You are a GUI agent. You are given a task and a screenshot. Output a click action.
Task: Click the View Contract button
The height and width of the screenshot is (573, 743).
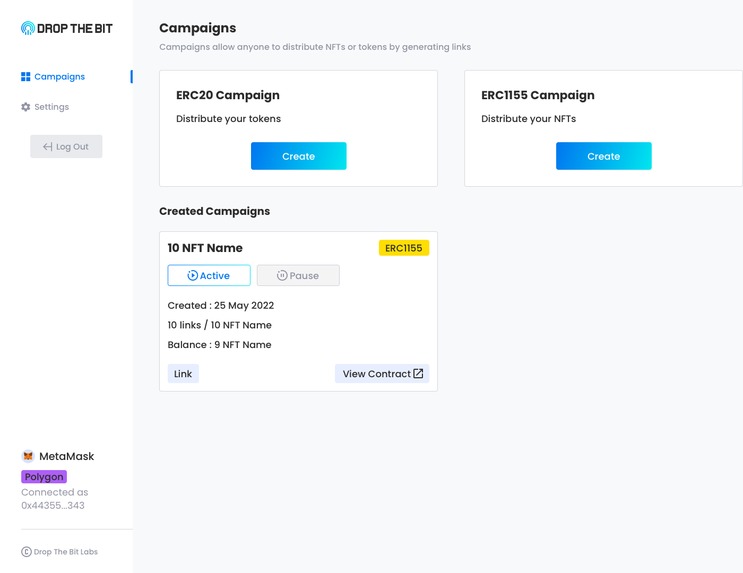(x=382, y=373)
